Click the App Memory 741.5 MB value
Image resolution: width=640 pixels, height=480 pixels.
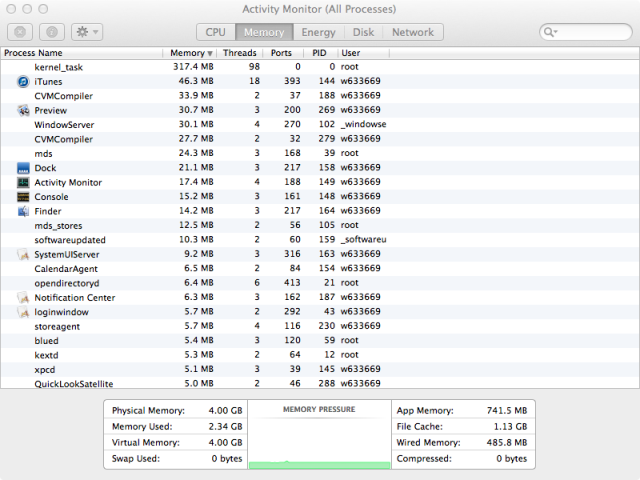click(507, 410)
